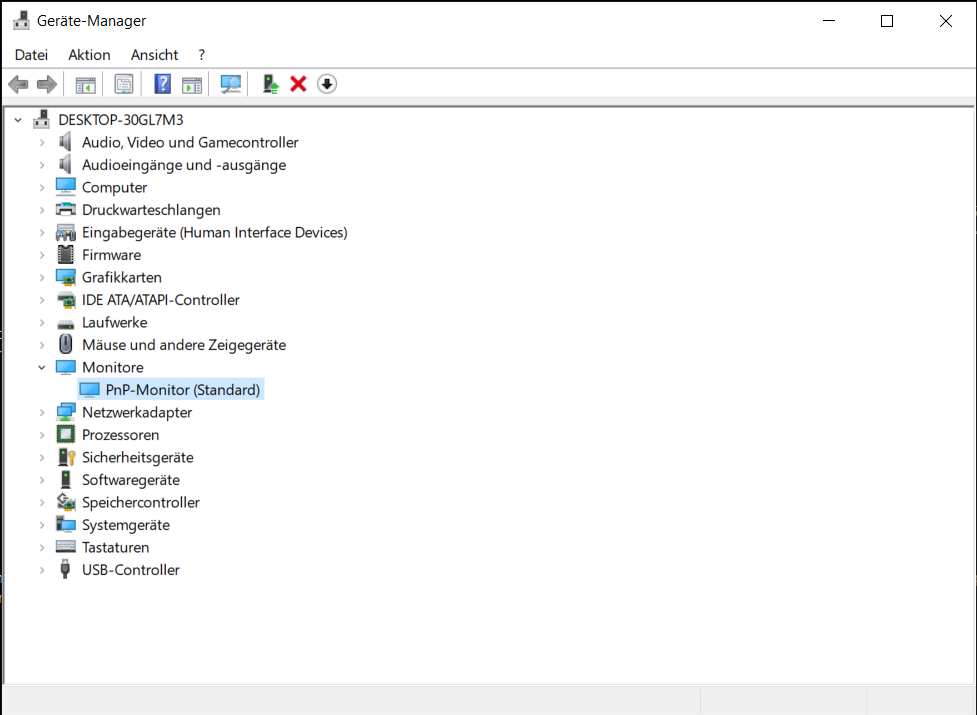Click the USB-Controller plug icon
Image resolution: width=977 pixels, height=715 pixels.
coord(65,569)
